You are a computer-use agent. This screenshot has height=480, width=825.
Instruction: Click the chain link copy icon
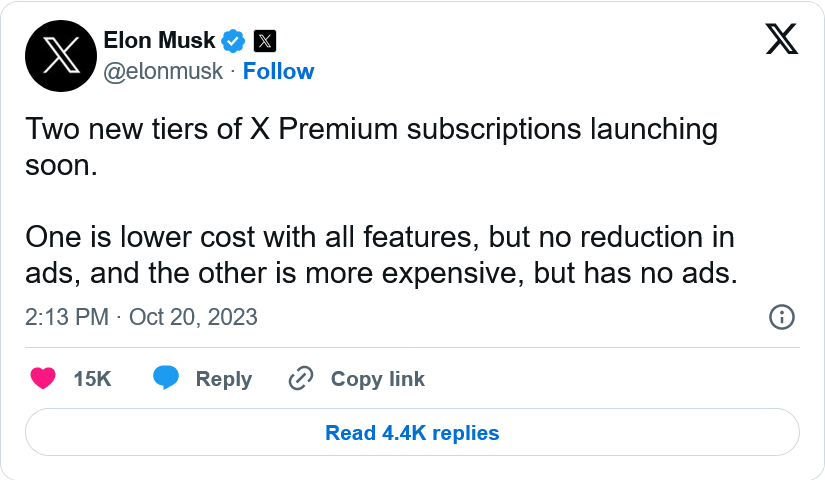(x=301, y=379)
